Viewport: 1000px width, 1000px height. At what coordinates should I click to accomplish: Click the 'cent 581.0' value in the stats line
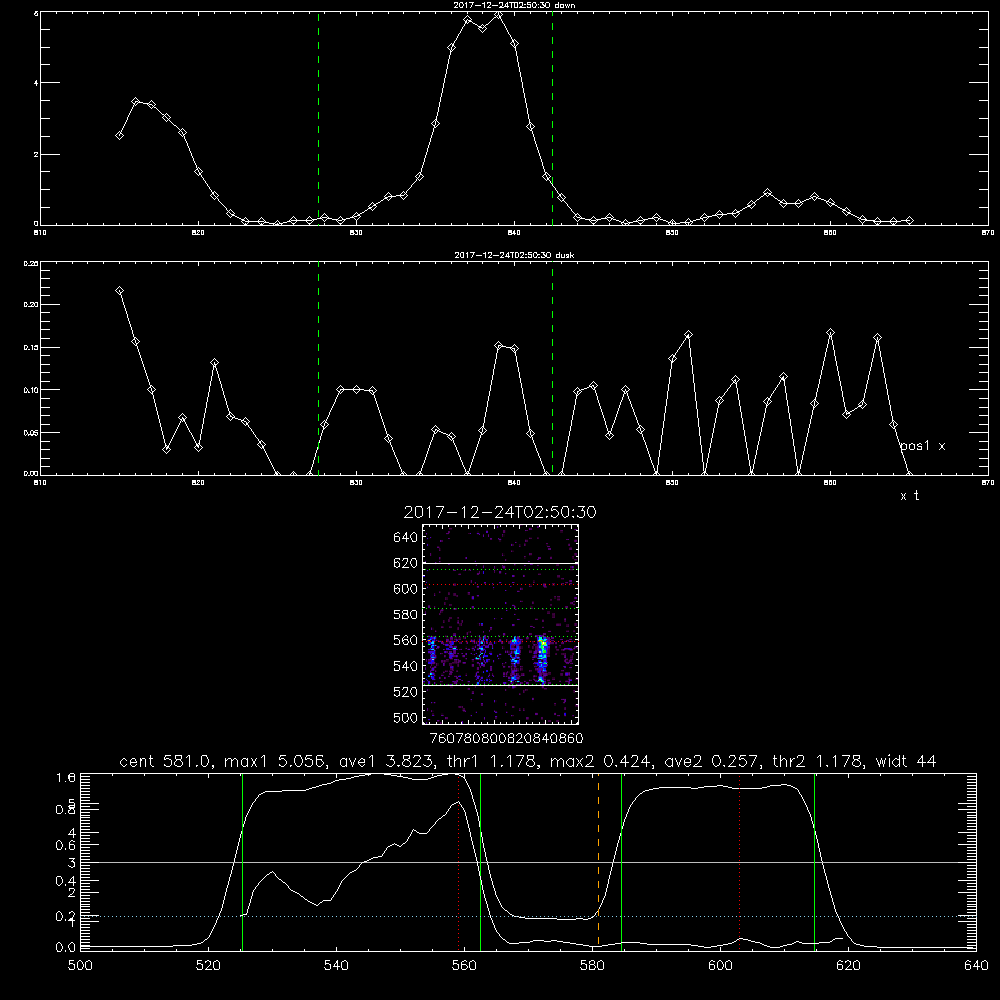(169, 761)
